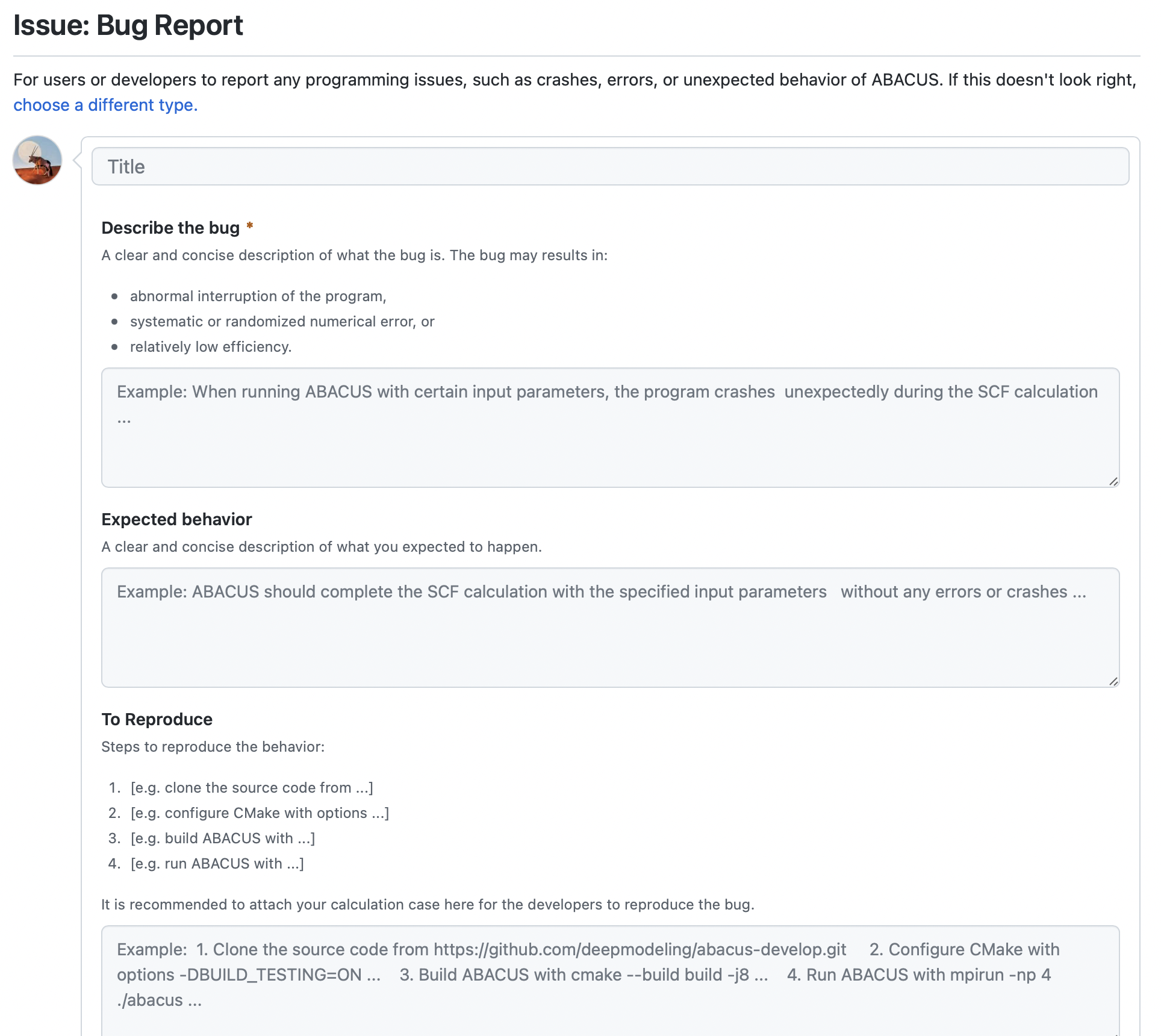
Task: Click step 2 "configure CMake with options"
Action: coord(260,813)
